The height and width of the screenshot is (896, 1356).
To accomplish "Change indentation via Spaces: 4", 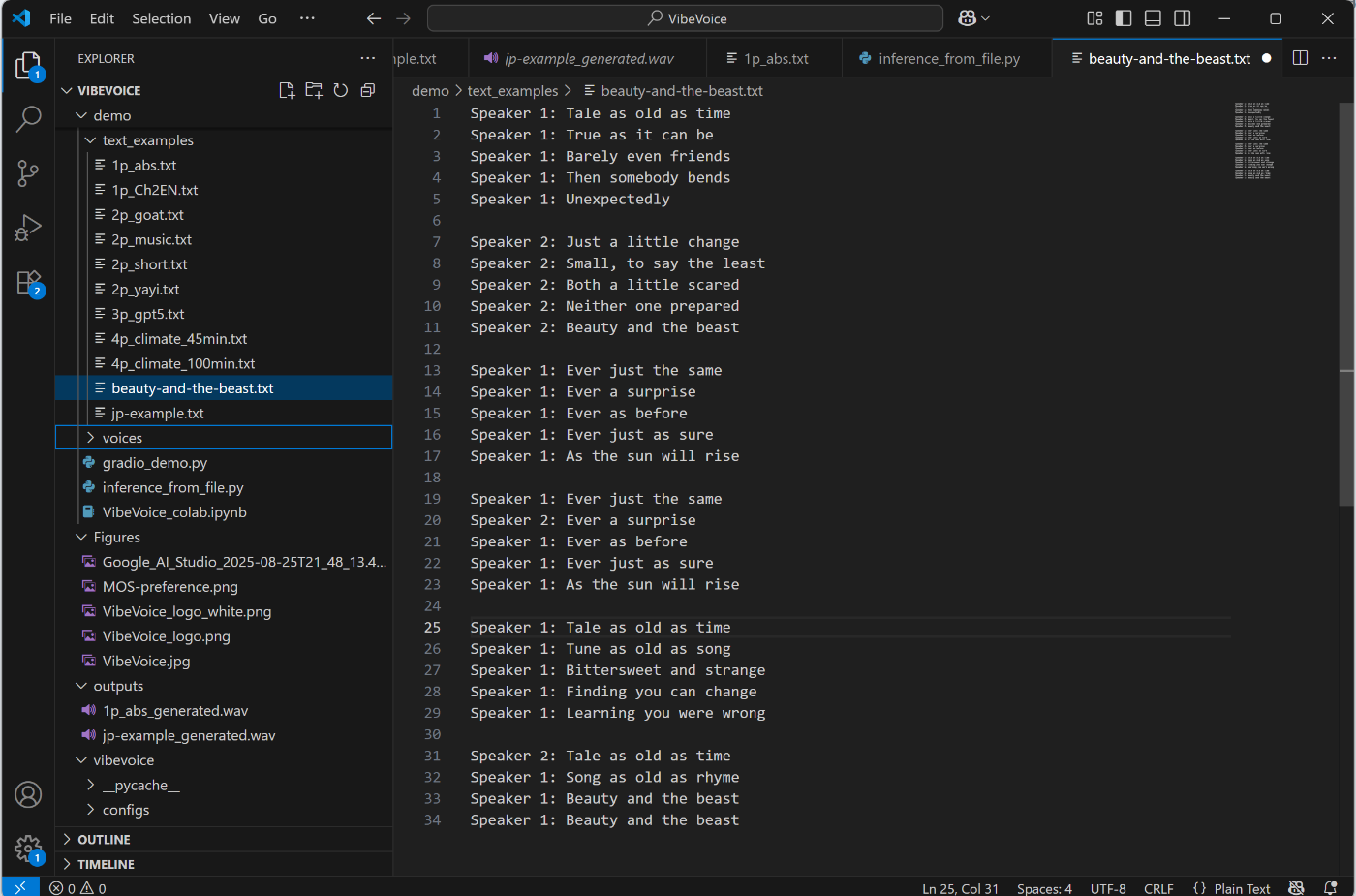I will pyautogui.click(x=1044, y=888).
